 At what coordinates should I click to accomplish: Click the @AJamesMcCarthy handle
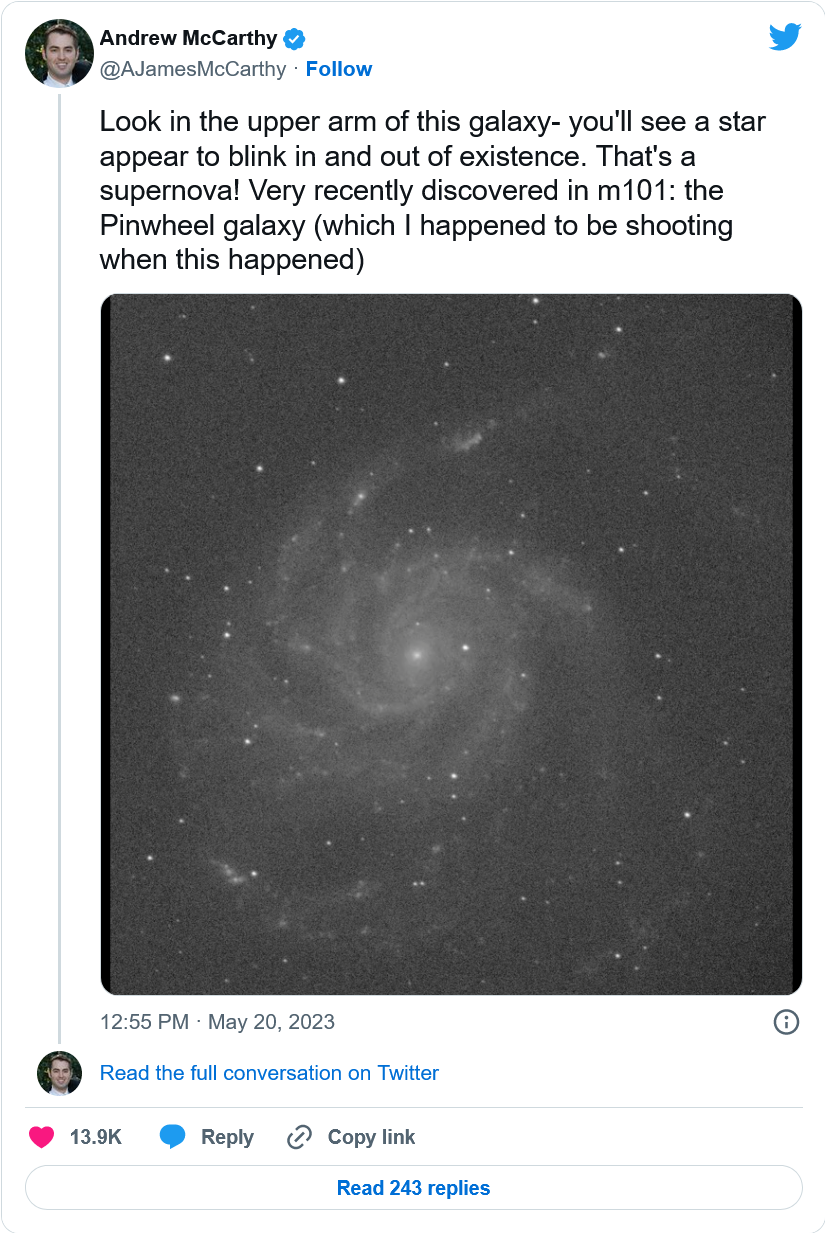pos(193,69)
